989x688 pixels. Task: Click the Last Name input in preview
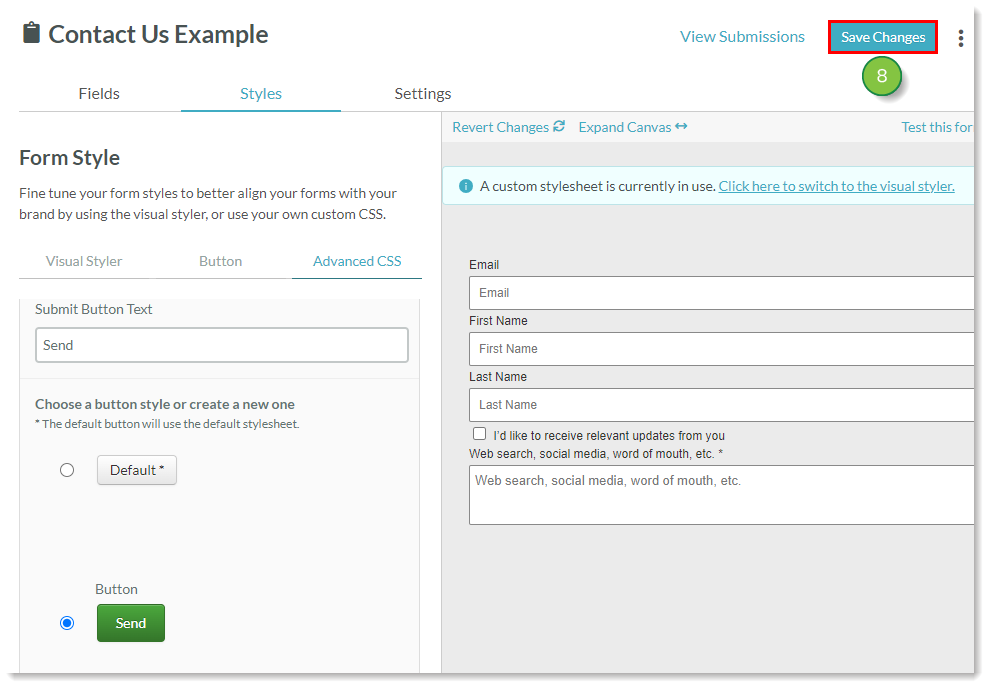tap(722, 405)
